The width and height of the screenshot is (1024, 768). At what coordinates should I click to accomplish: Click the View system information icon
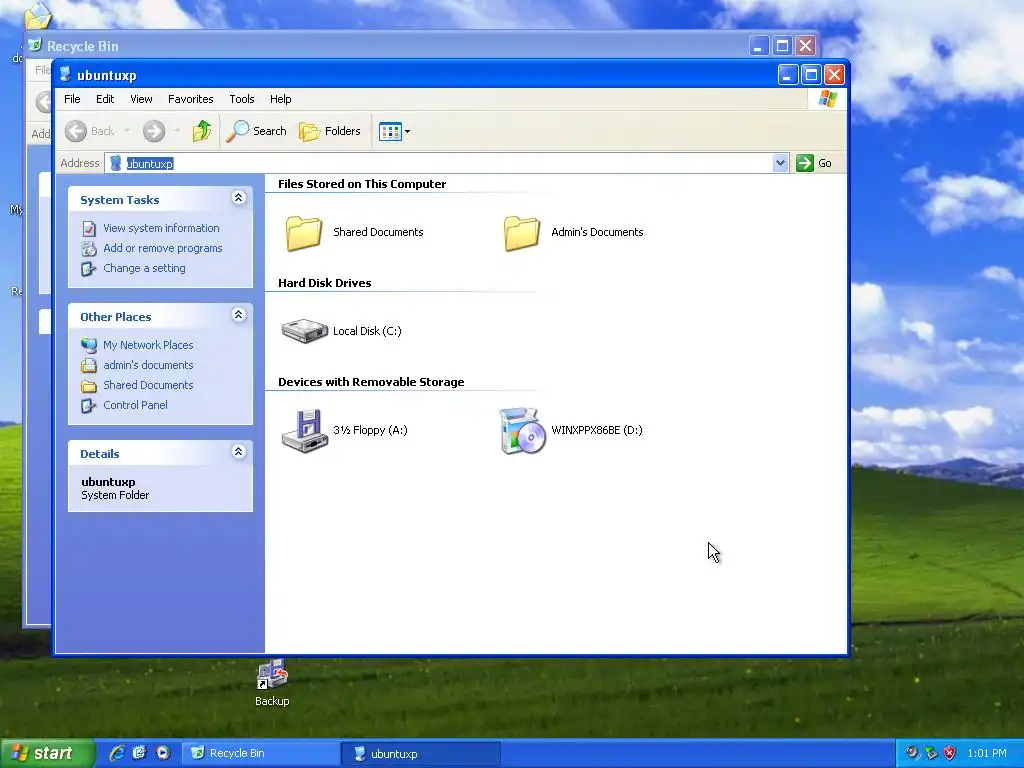point(89,229)
